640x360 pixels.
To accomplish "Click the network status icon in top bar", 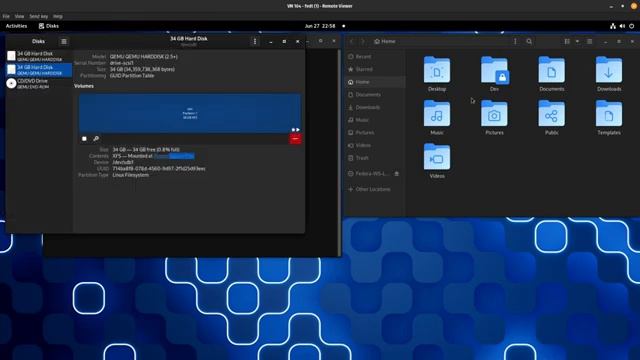I will tap(613, 26).
